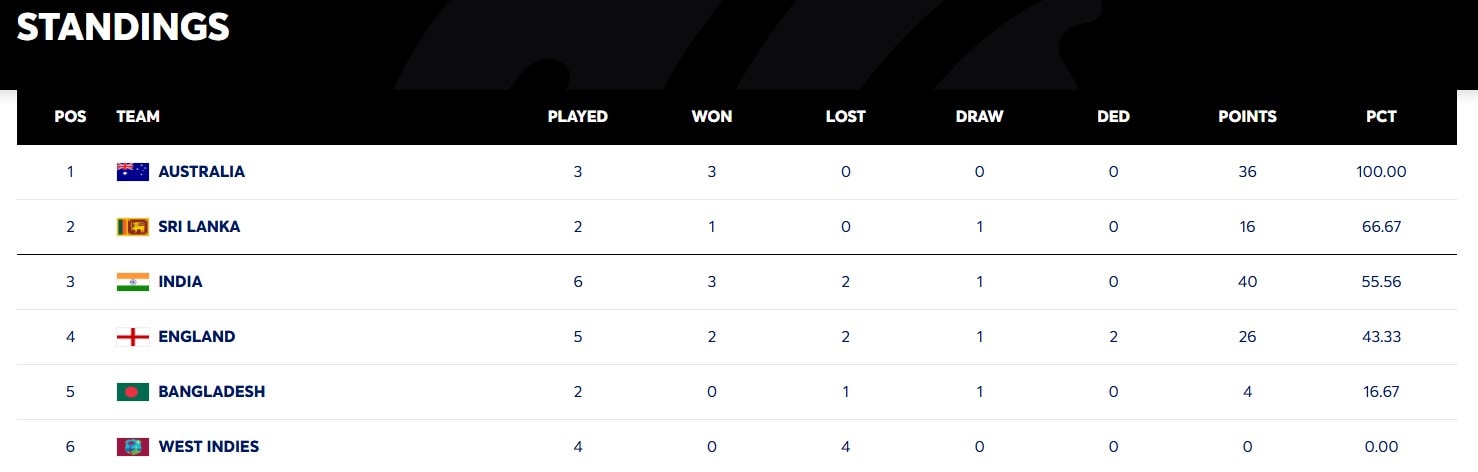Click the India flag icon
1478x472 pixels.
[x=132, y=282]
